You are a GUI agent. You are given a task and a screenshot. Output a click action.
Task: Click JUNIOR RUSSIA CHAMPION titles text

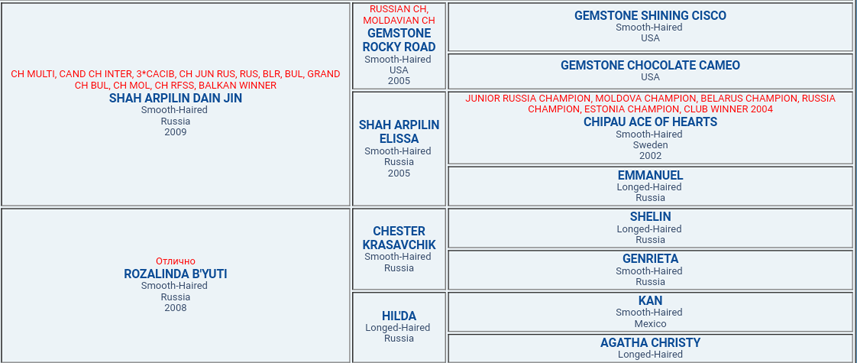(x=650, y=104)
